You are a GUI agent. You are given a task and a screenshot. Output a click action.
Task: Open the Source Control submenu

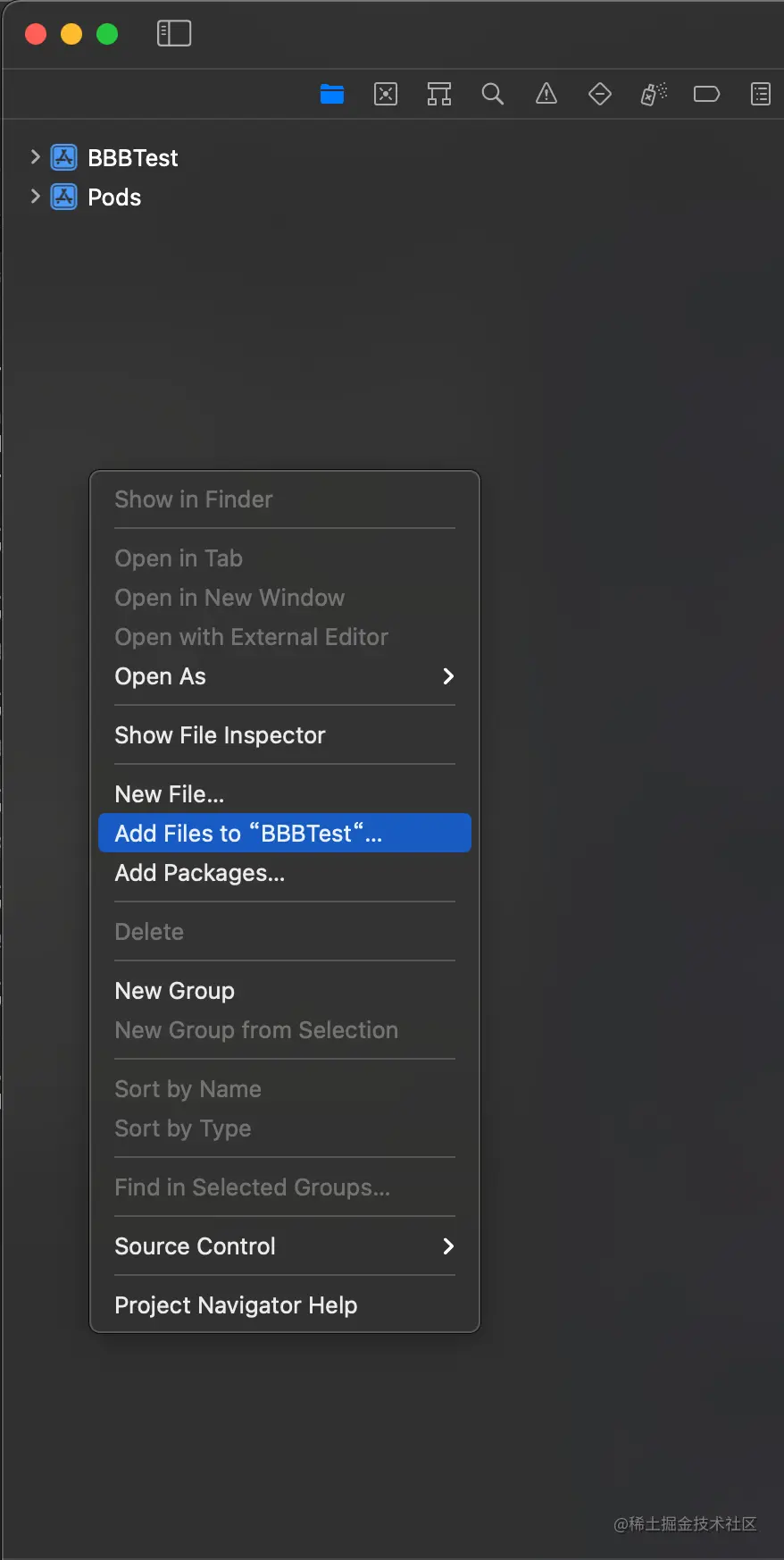point(284,1246)
